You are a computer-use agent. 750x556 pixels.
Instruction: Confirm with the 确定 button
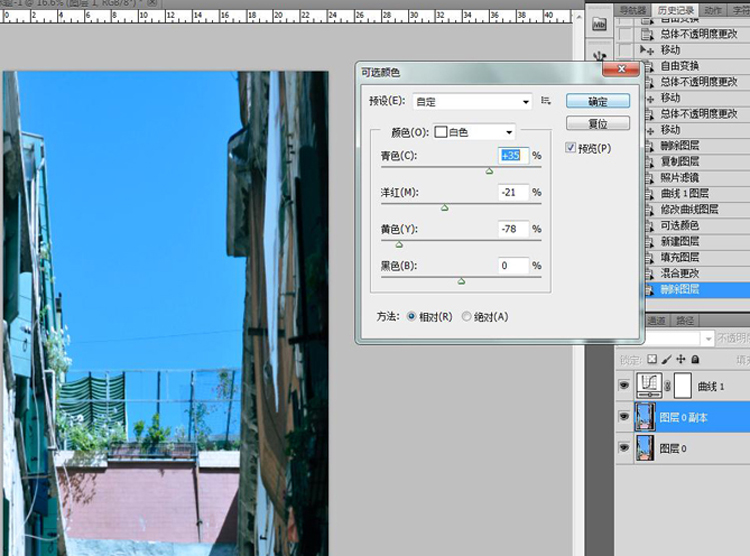click(x=598, y=101)
